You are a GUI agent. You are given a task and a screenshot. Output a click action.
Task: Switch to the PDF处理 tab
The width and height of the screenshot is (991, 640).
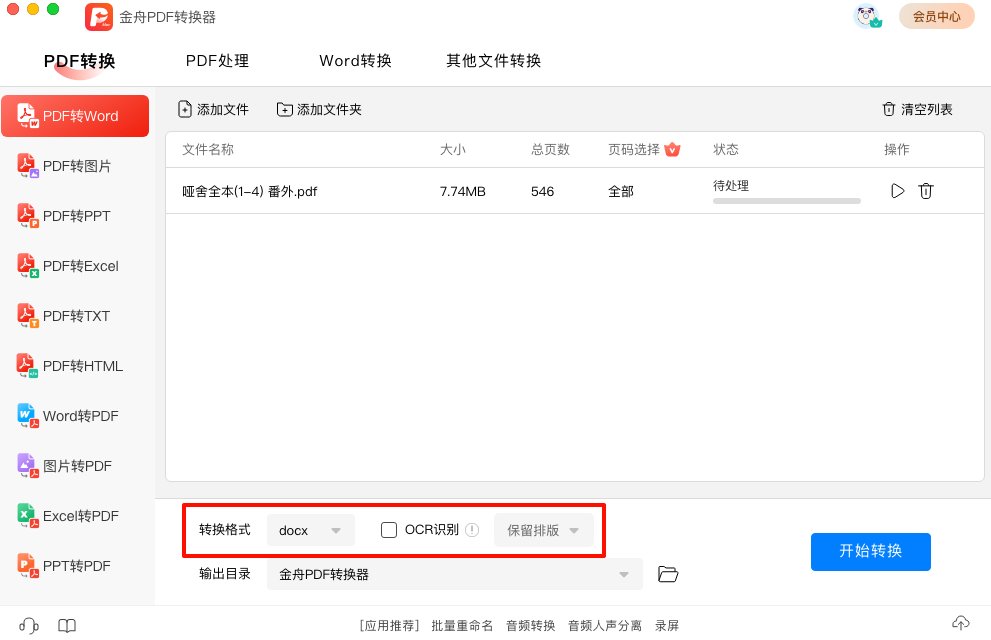point(217,61)
